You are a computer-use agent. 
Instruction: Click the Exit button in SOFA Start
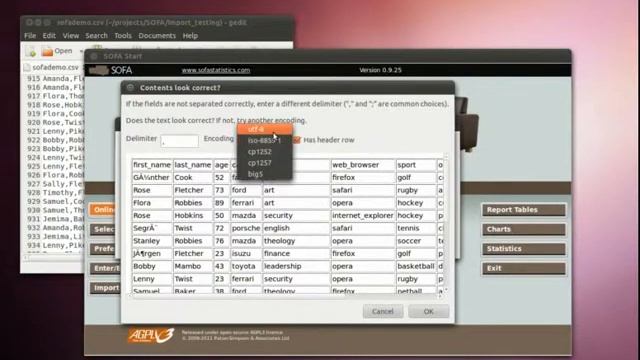pos(524,268)
